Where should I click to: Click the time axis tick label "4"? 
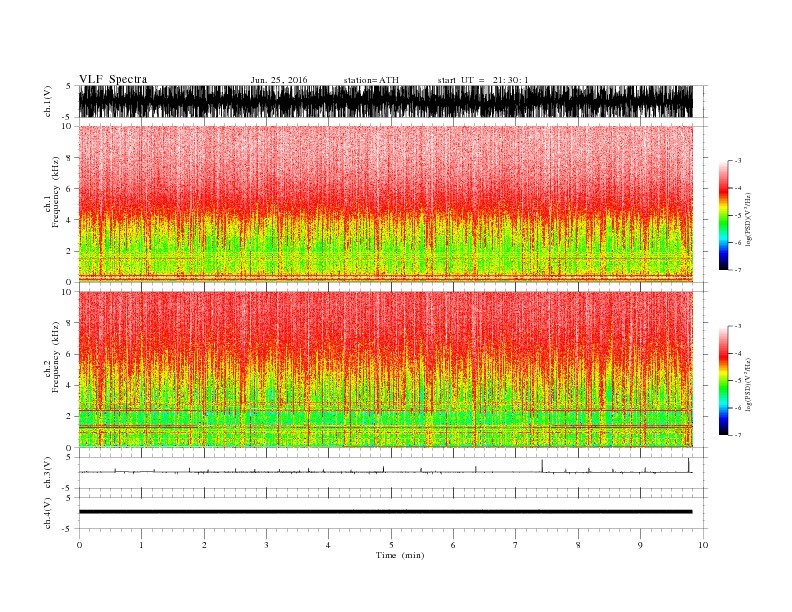pos(329,545)
